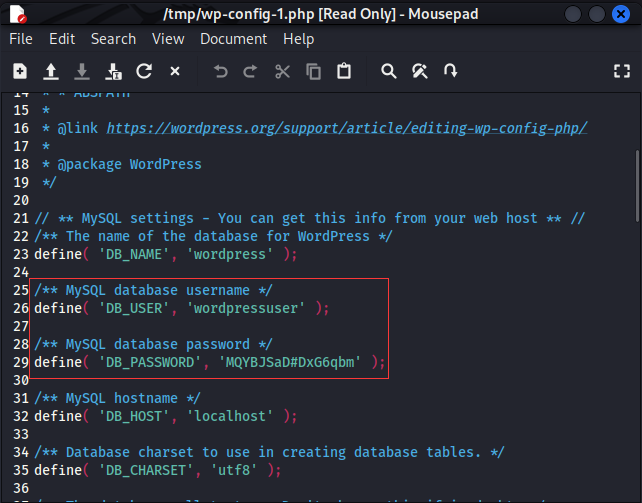Click line number 24 in the gutter
This screenshot has height=503, width=642.
pyautogui.click(x=21, y=272)
